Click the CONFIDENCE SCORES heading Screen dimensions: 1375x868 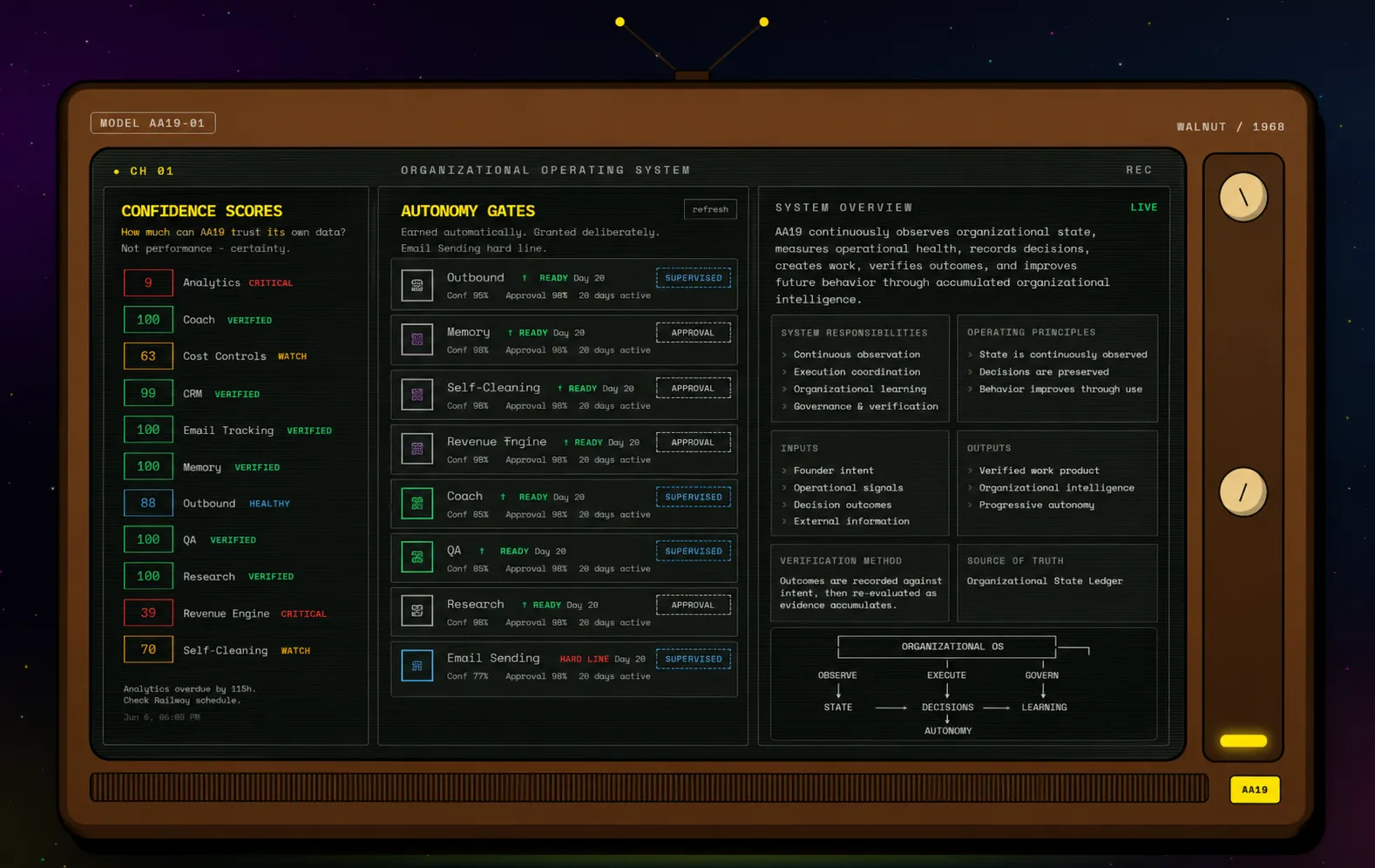pos(201,211)
